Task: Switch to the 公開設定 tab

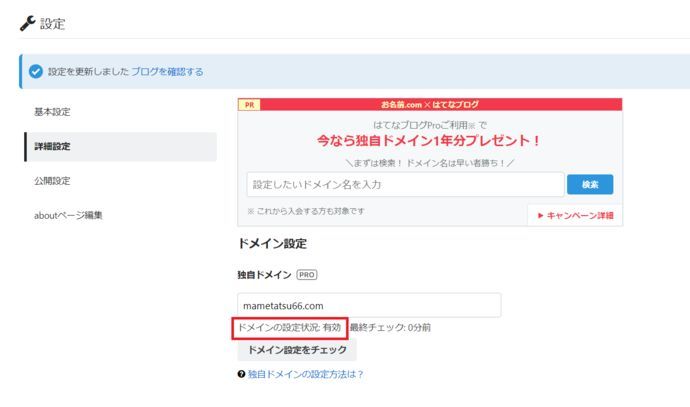Action: point(52,181)
